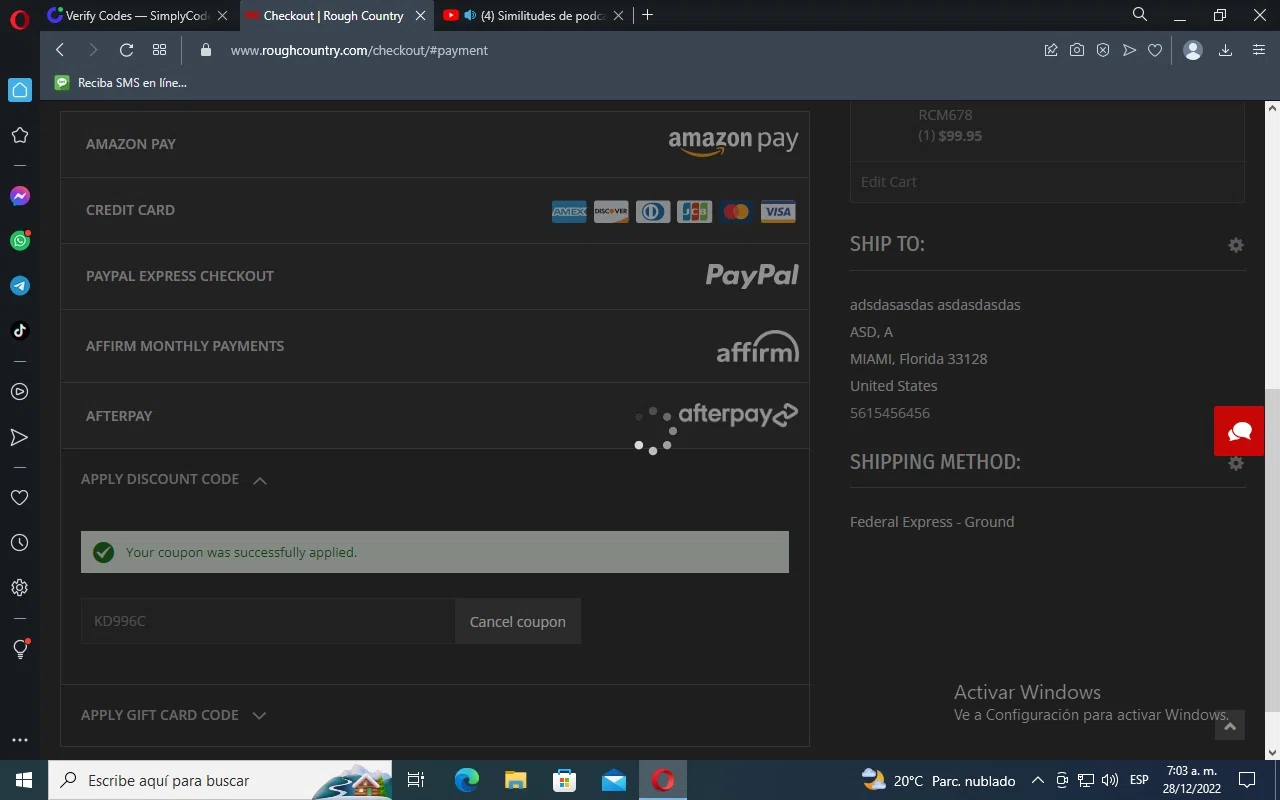Open notification center icon

1247,780
